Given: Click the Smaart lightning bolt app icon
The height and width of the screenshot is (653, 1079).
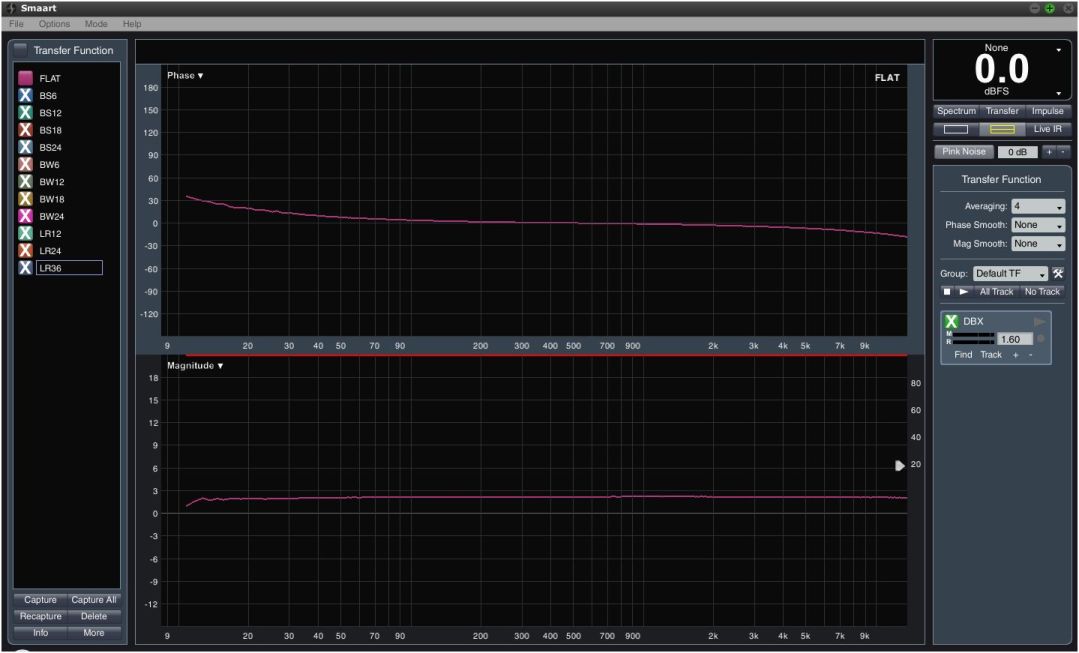Looking at the screenshot, I should click(10, 8).
